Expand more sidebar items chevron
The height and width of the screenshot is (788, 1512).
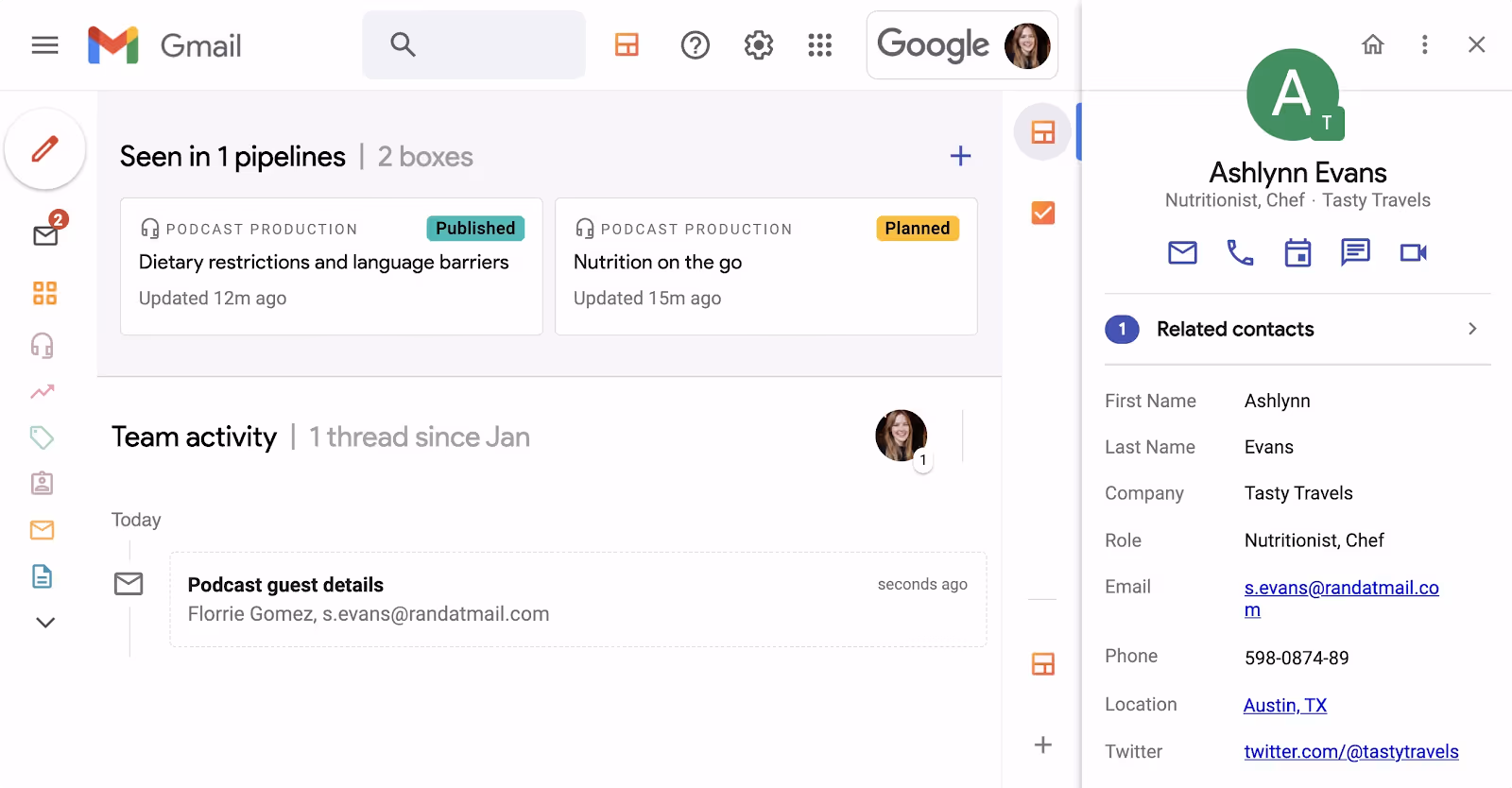click(x=44, y=623)
